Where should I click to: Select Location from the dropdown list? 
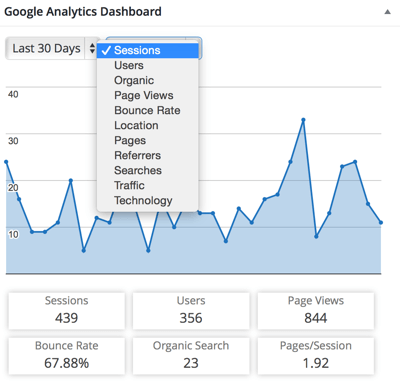pyautogui.click(x=148, y=125)
